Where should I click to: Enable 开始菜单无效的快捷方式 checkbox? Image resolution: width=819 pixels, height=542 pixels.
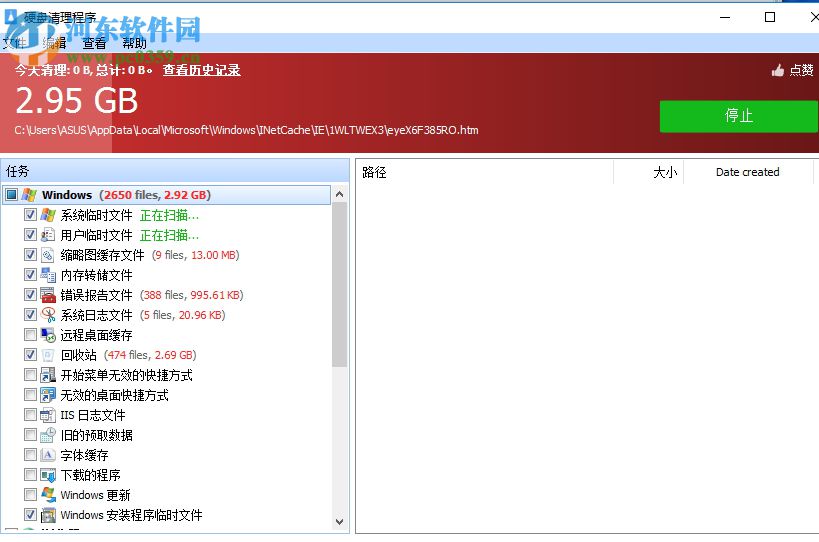pos(30,375)
